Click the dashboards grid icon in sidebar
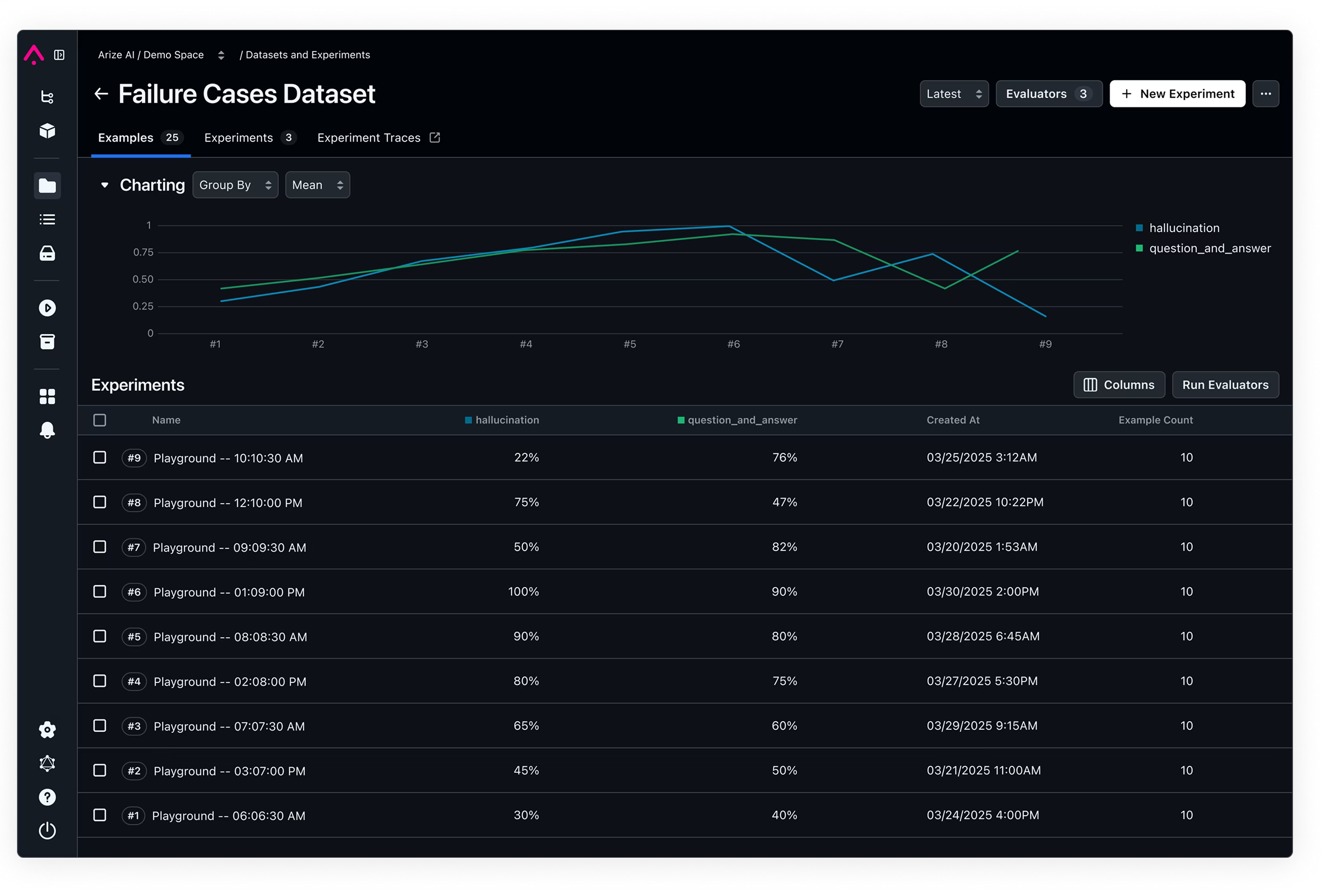The width and height of the screenshot is (1327, 896). [47, 396]
